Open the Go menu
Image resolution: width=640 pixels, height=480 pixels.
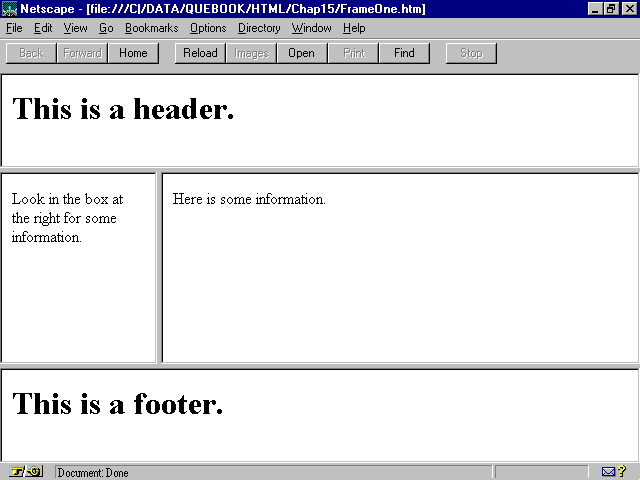click(106, 28)
